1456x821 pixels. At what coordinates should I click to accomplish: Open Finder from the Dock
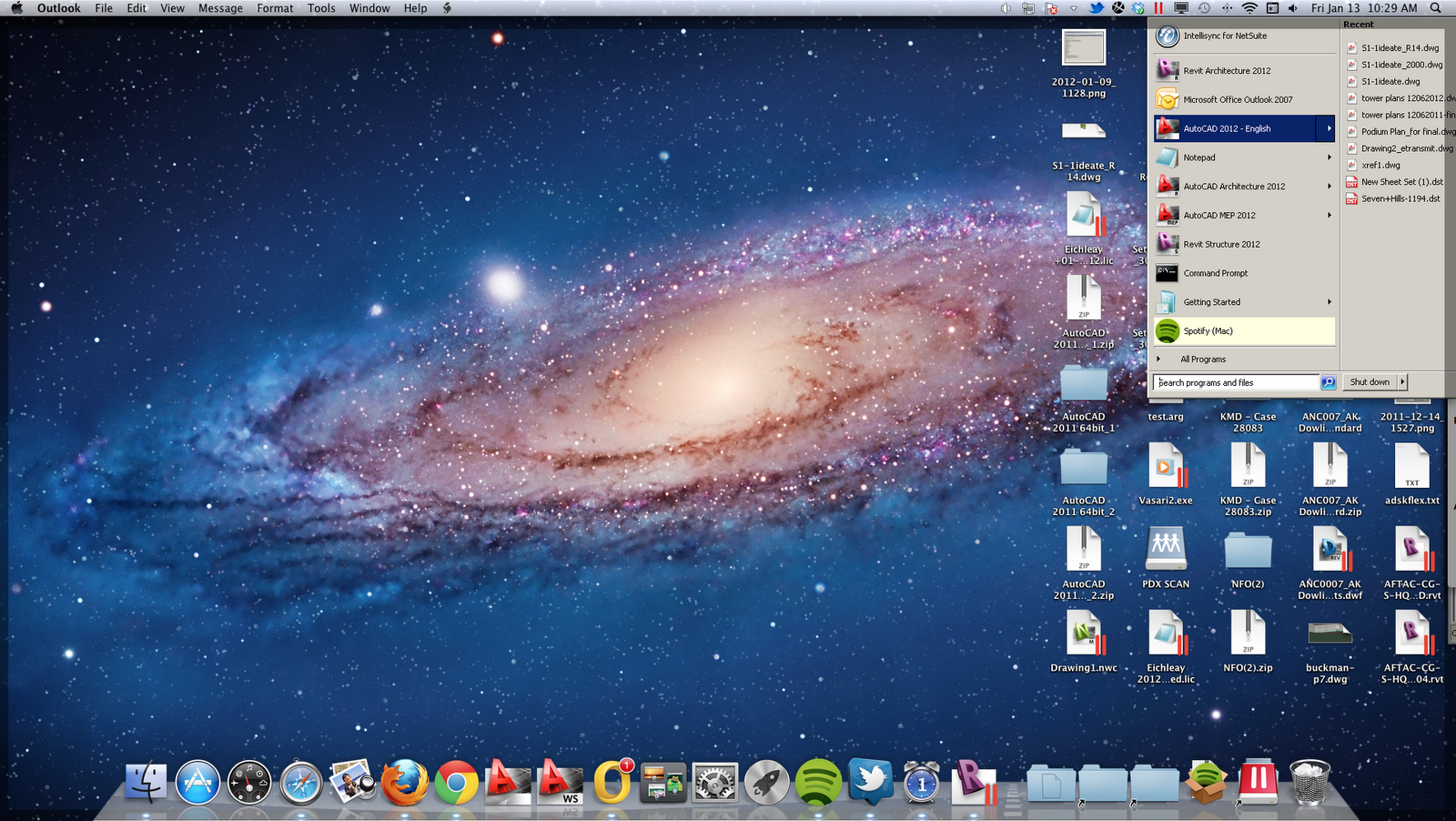tap(146, 782)
